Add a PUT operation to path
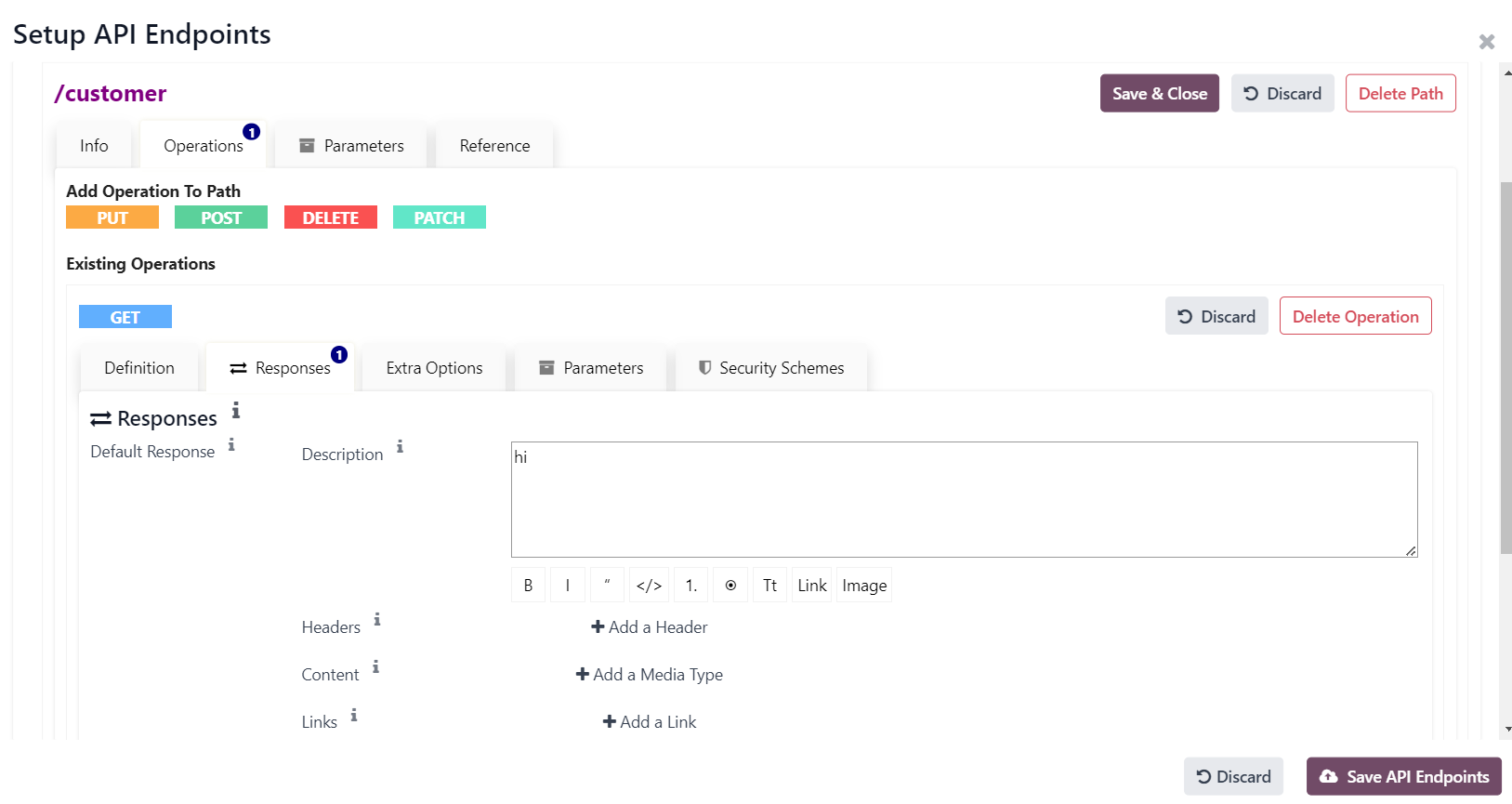This screenshot has height=804, width=1512. pyautogui.click(x=112, y=217)
